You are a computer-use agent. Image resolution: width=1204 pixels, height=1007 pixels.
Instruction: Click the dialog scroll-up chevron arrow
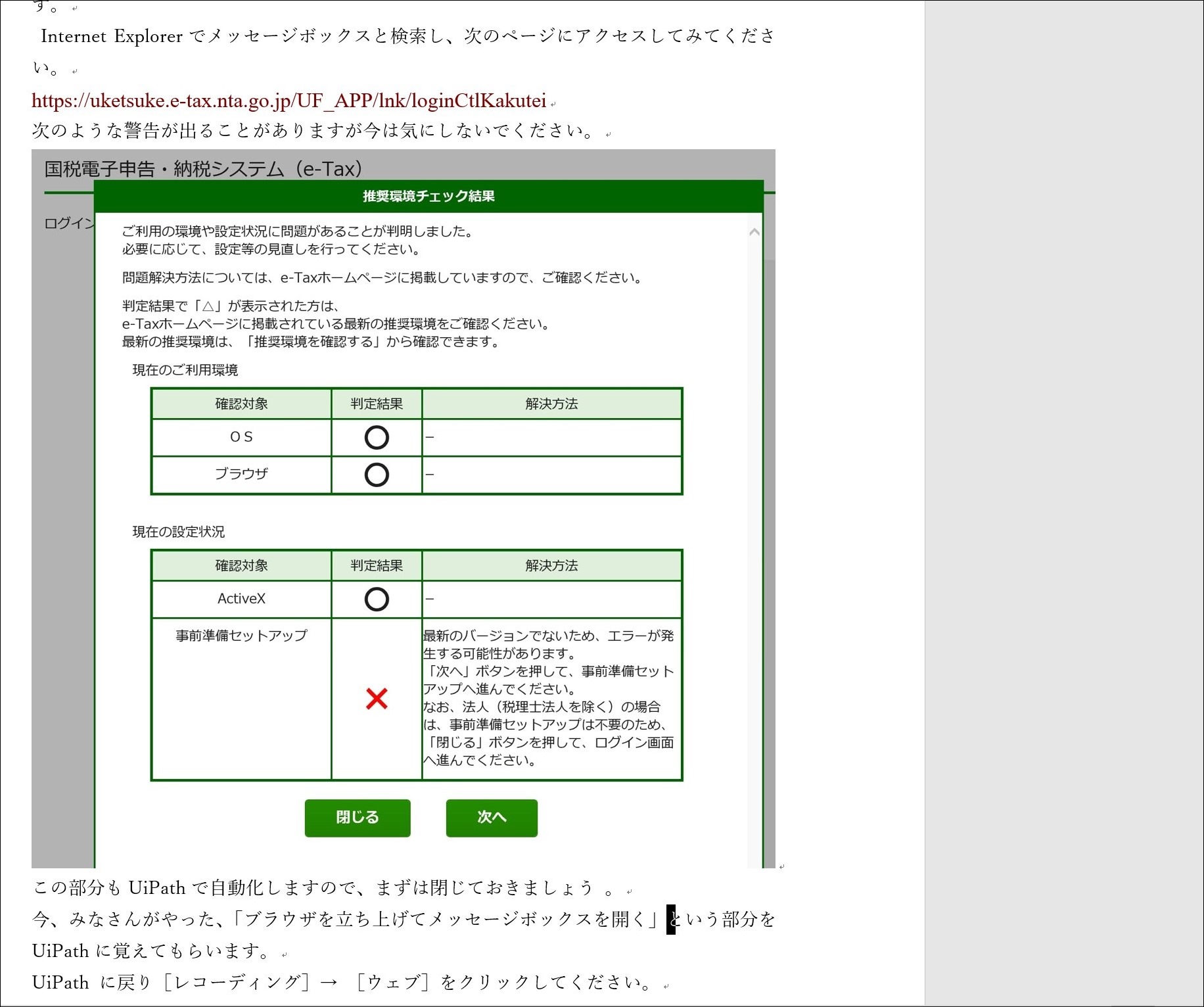(x=754, y=232)
